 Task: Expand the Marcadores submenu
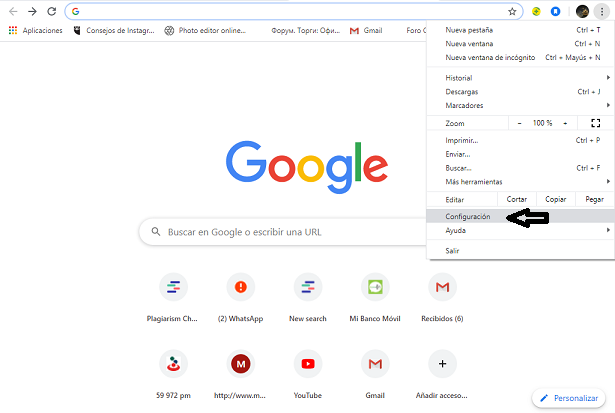pos(520,105)
